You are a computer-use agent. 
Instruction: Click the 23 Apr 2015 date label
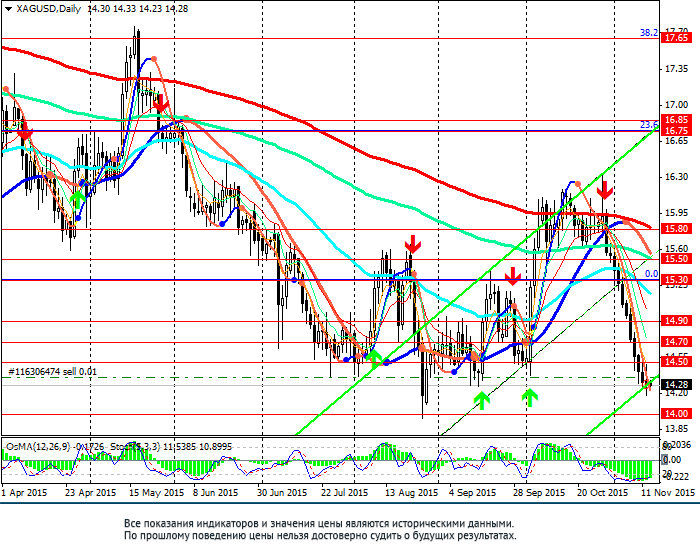tap(91, 493)
